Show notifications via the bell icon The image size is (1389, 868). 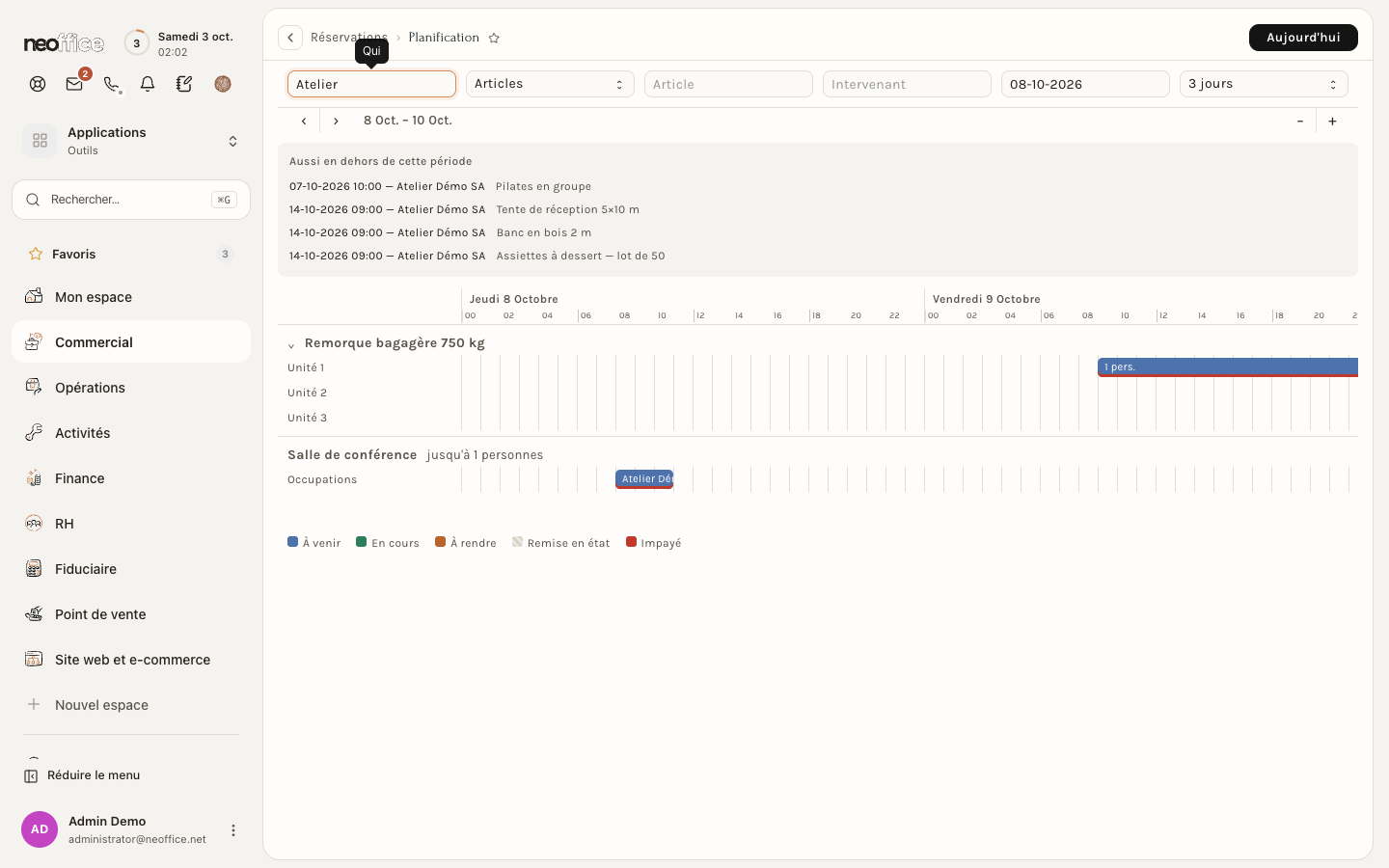coord(148,84)
